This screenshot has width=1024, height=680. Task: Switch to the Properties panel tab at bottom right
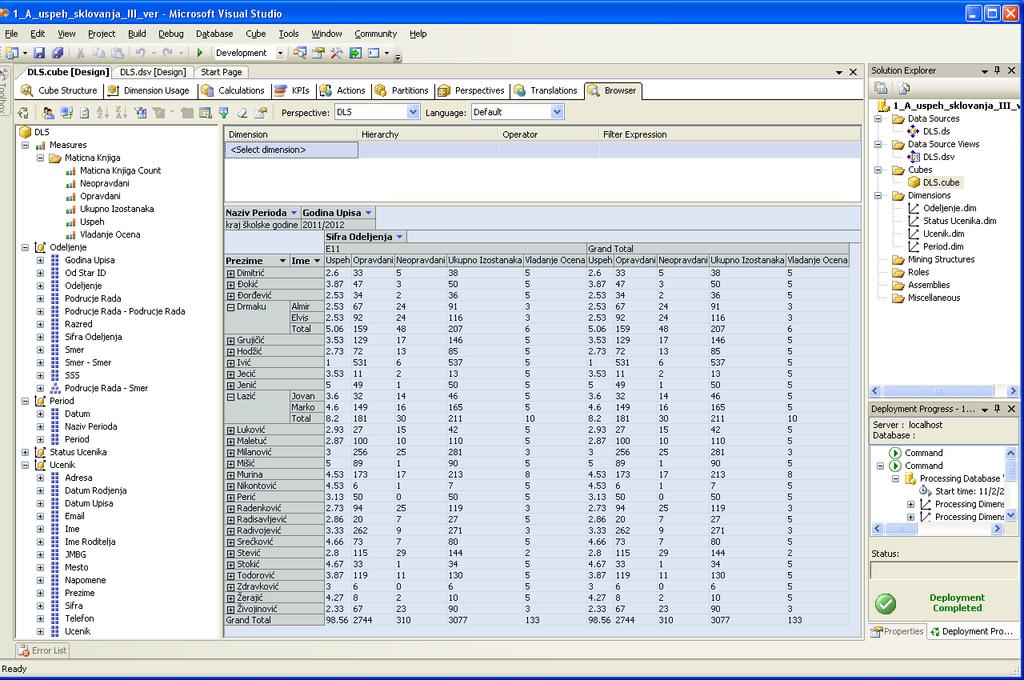tap(897, 632)
